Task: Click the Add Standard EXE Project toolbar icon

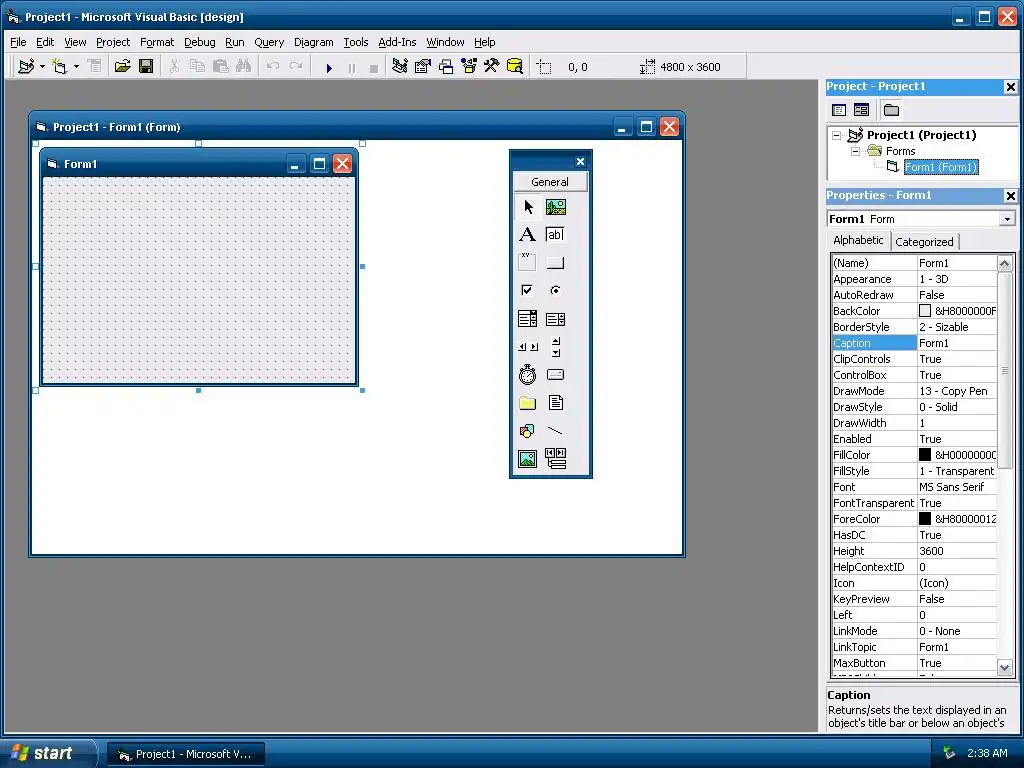Action: click(26, 67)
